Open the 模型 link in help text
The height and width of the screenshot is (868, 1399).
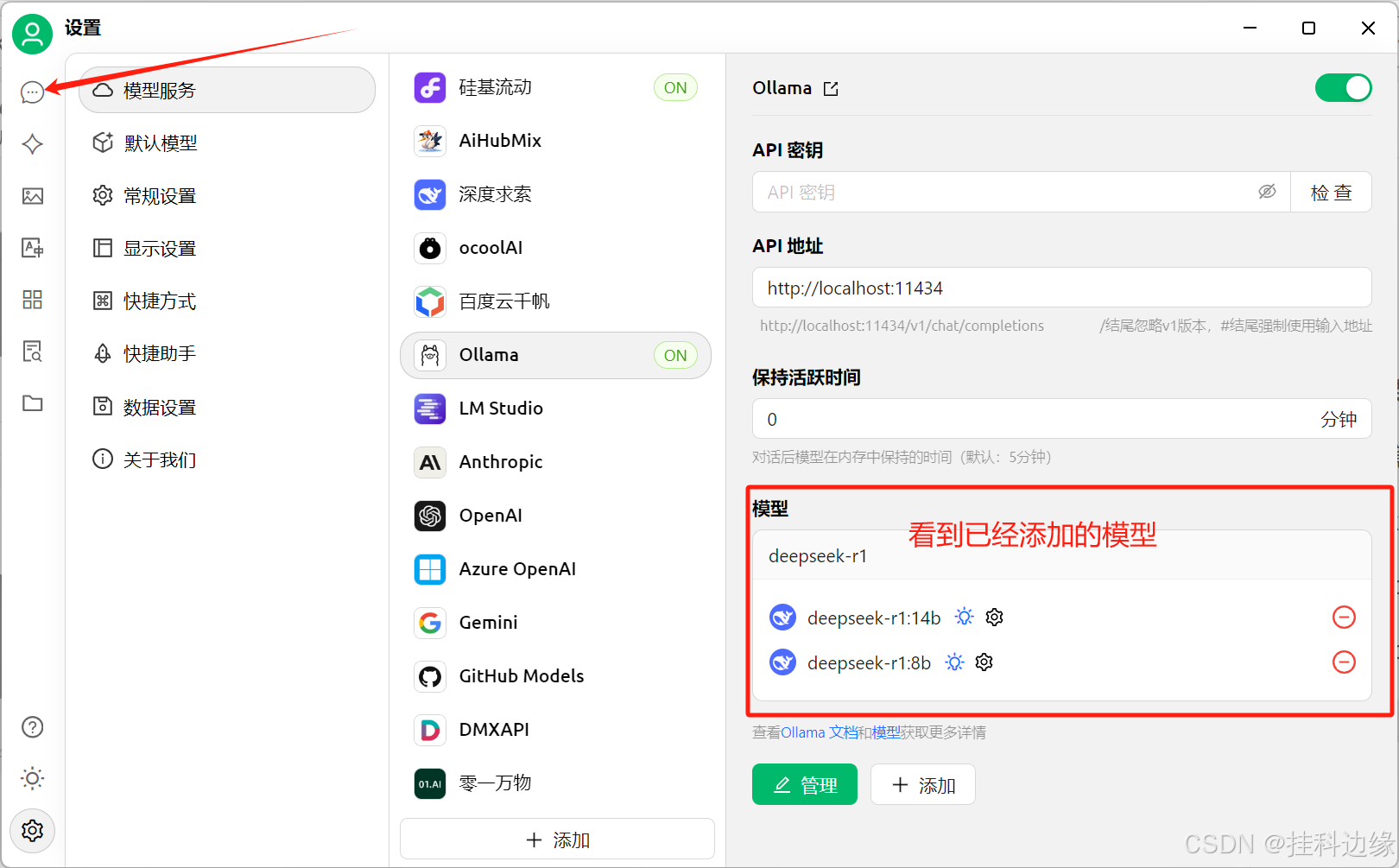(x=886, y=732)
